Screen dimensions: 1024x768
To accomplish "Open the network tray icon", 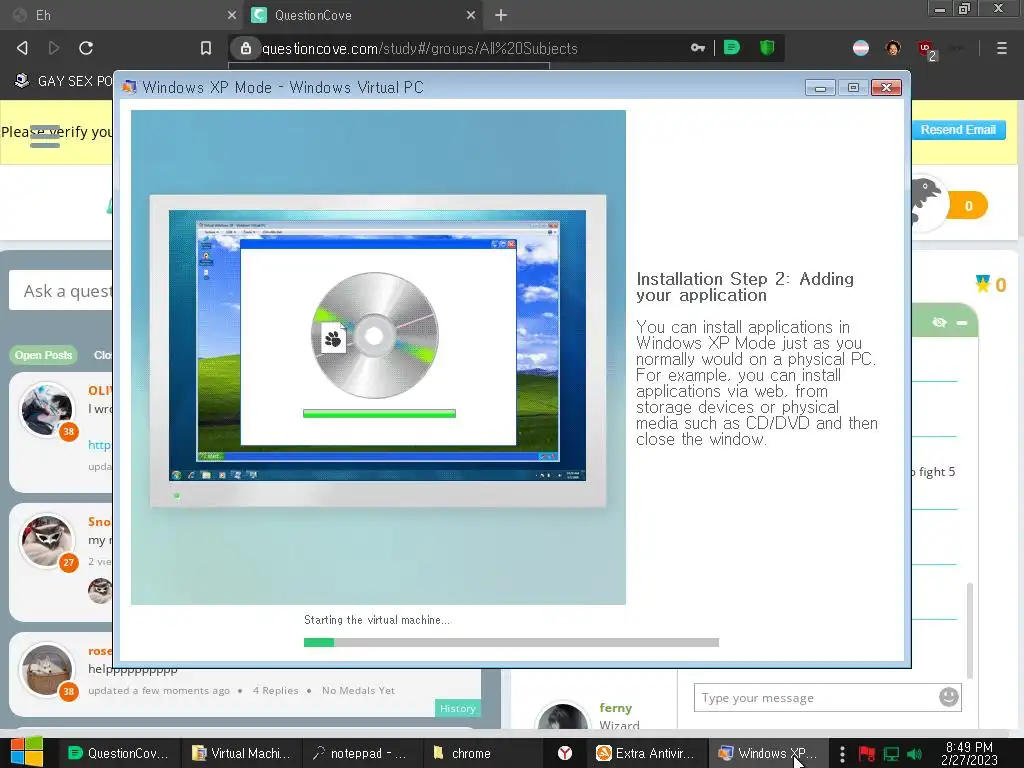I will [891, 754].
